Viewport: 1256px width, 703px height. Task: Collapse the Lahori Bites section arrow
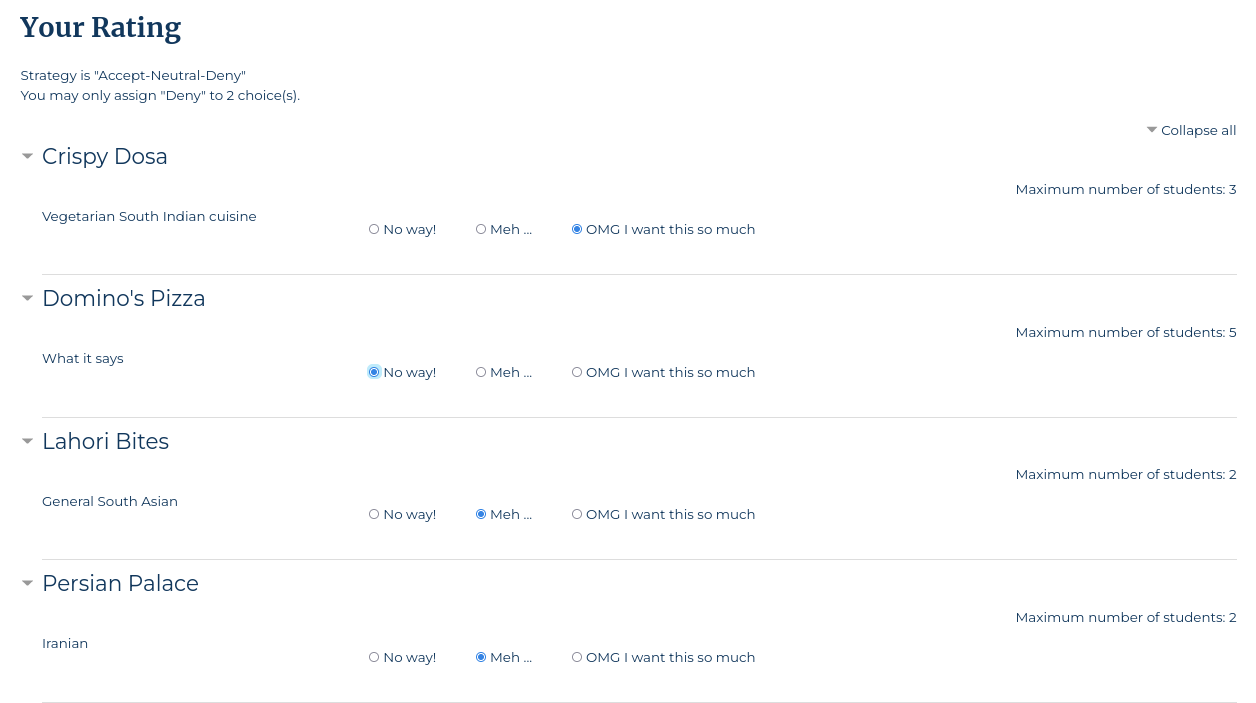[x=28, y=441]
